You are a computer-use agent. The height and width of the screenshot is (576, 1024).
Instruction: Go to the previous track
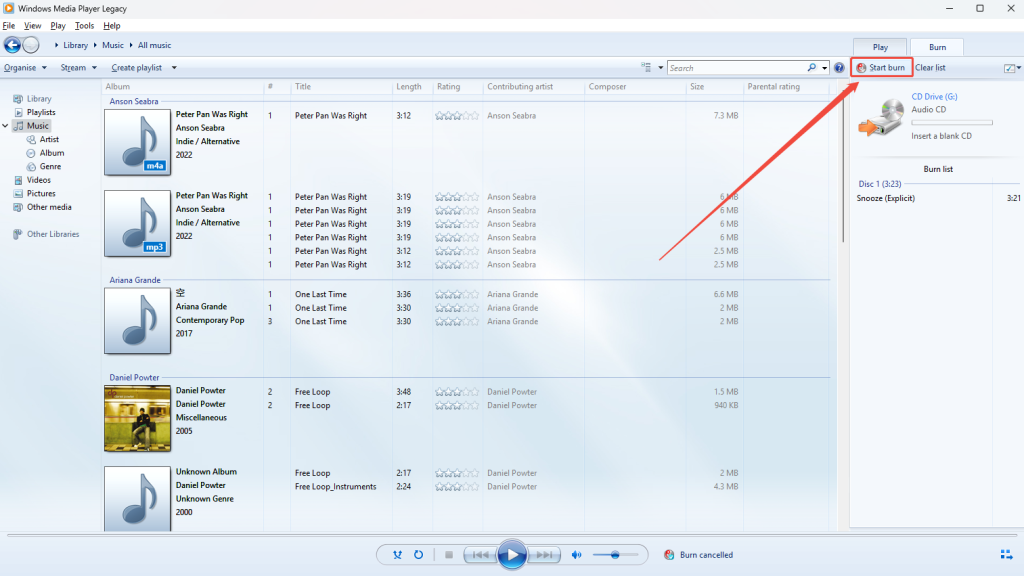click(x=482, y=555)
